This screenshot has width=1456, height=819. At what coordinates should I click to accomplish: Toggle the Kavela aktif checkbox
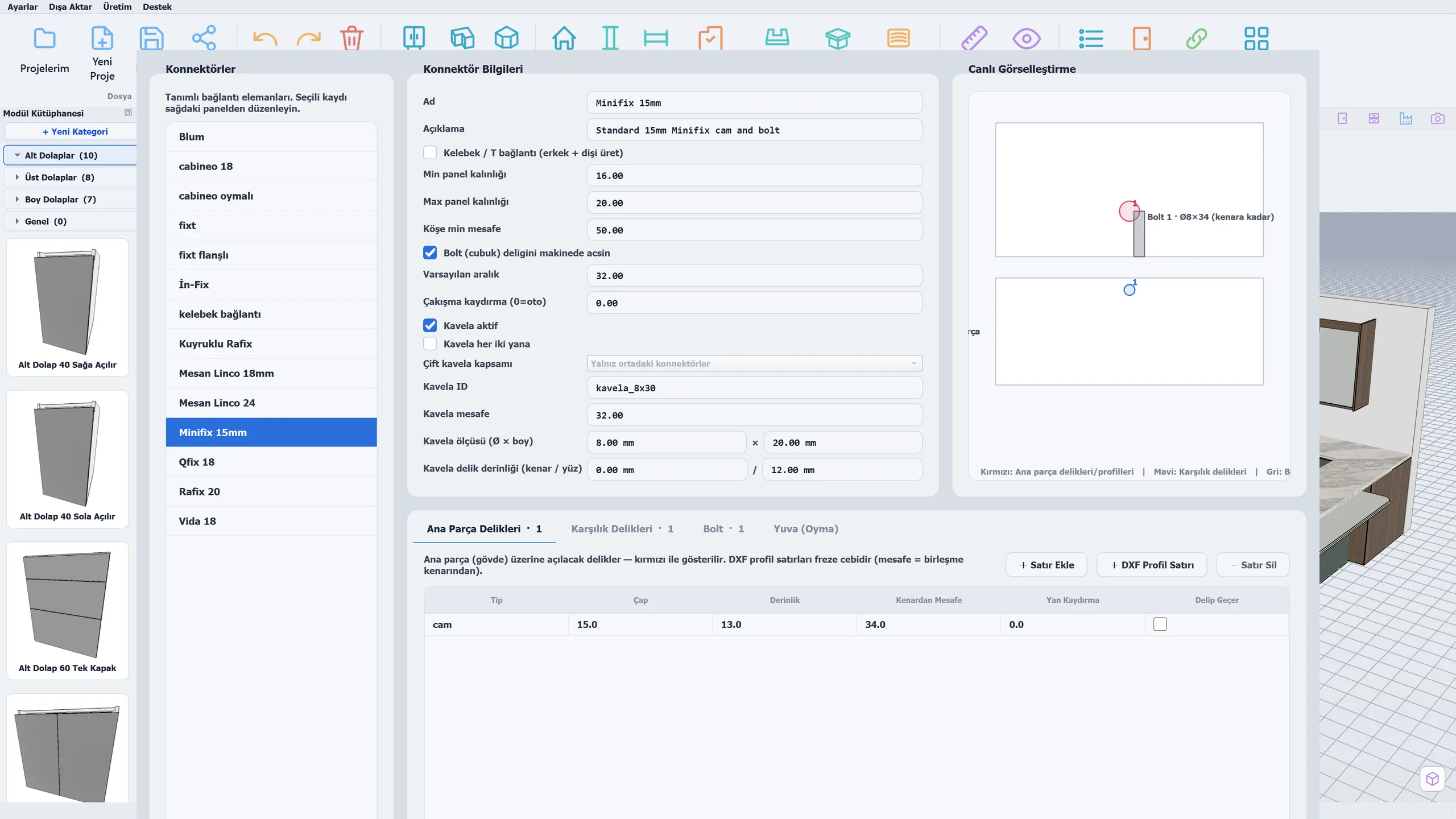tap(430, 325)
